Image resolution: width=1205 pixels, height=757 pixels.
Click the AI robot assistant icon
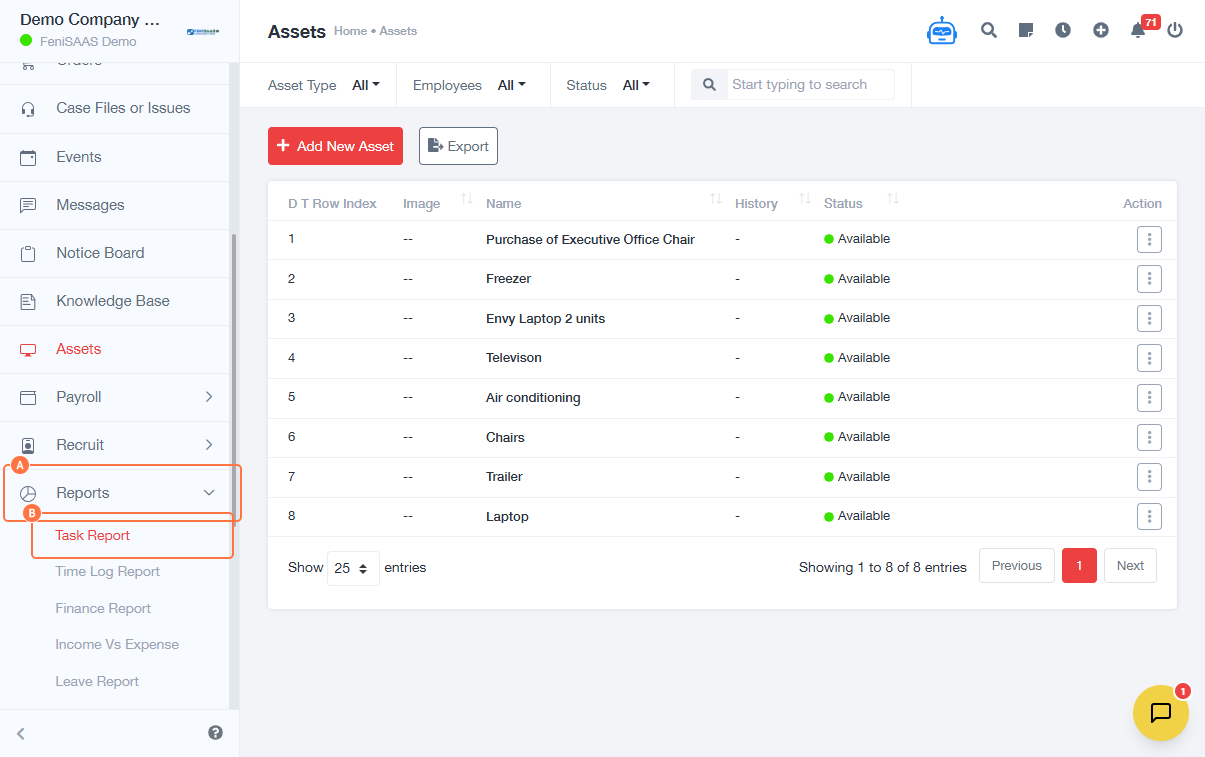pos(941,31)
